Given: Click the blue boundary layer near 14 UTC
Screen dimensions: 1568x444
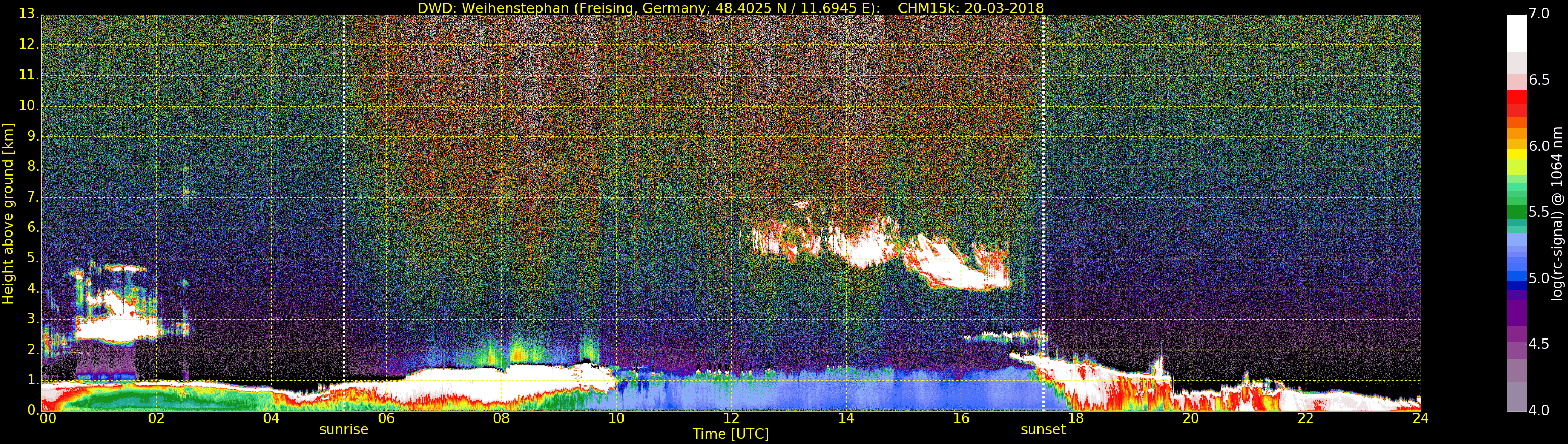Looking at the screenshot, I should 846,392.
